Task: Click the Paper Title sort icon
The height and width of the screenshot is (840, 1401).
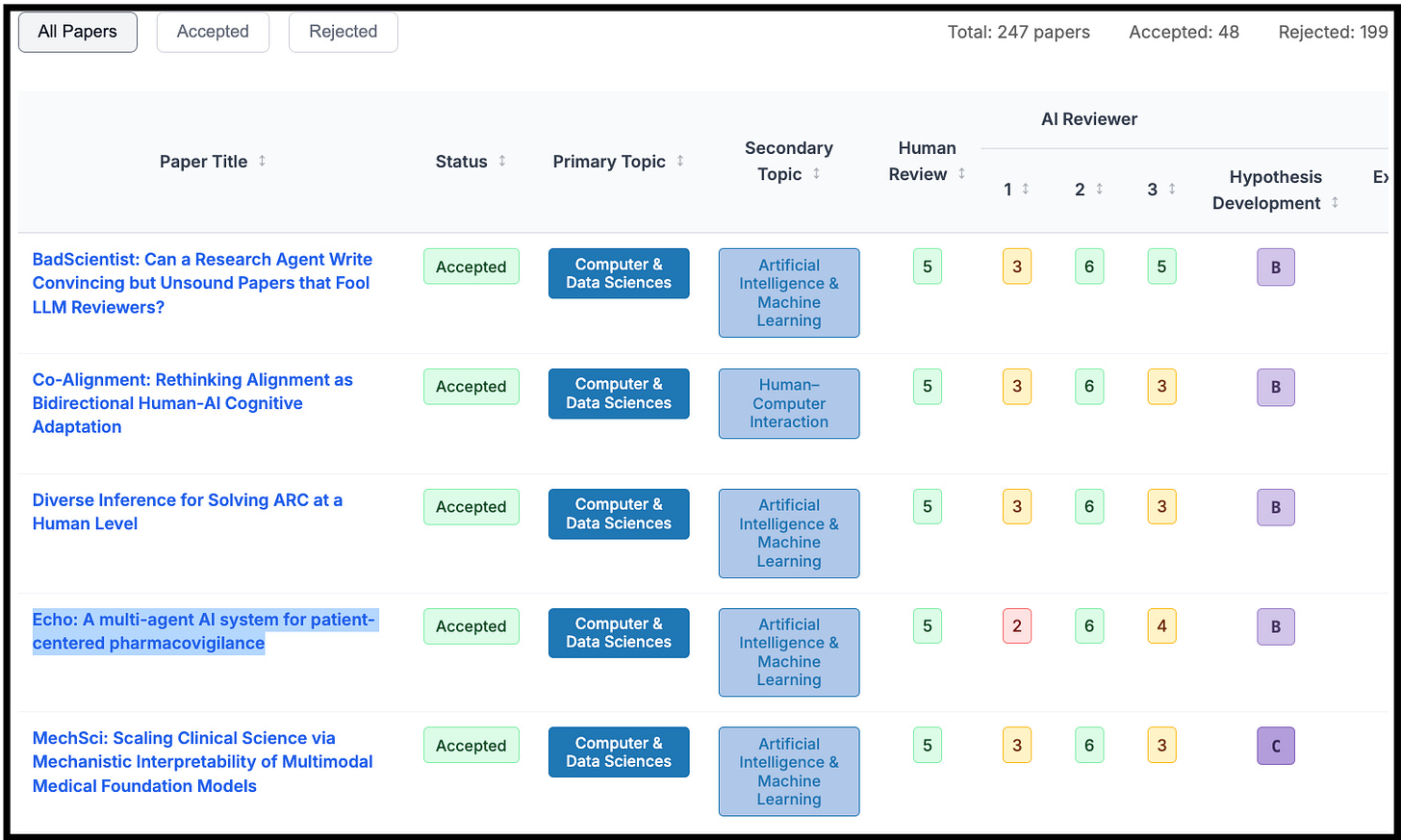Action: click(x=262, y=162)
